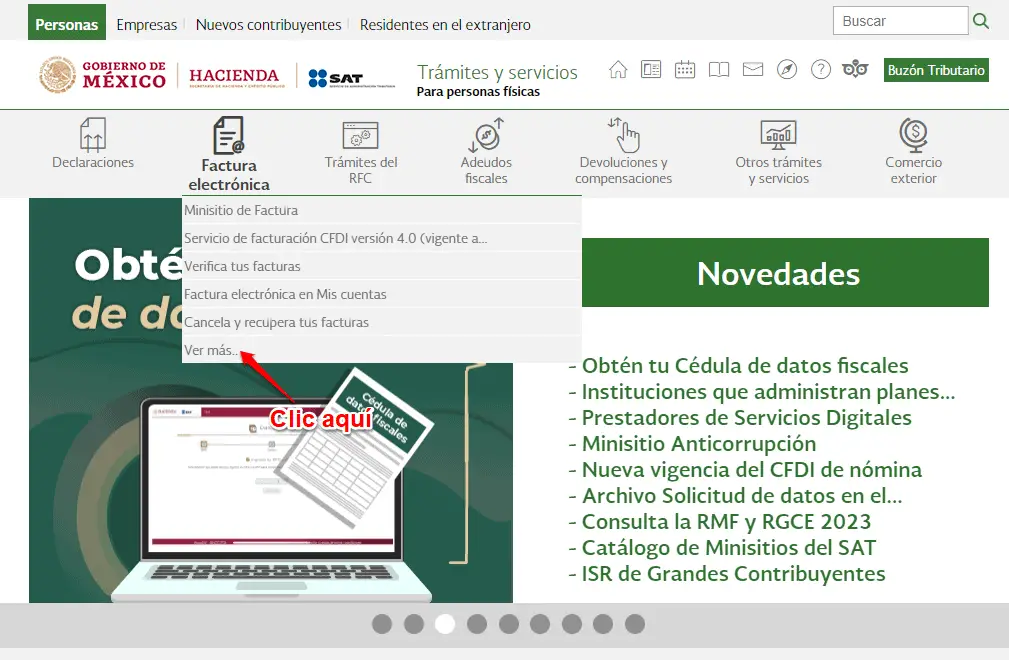Open Catálogo de Minisitios del SAT link

click(728, 547)
